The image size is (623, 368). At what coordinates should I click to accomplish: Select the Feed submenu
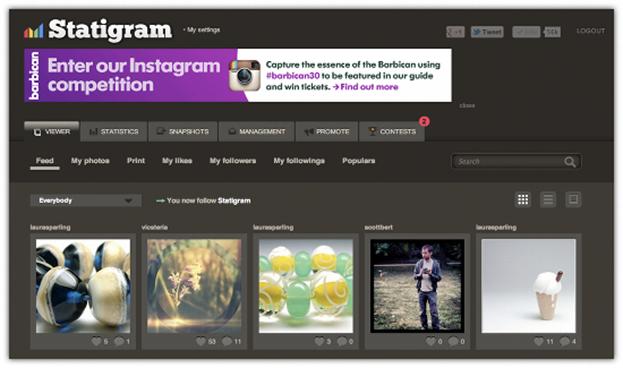44,161
